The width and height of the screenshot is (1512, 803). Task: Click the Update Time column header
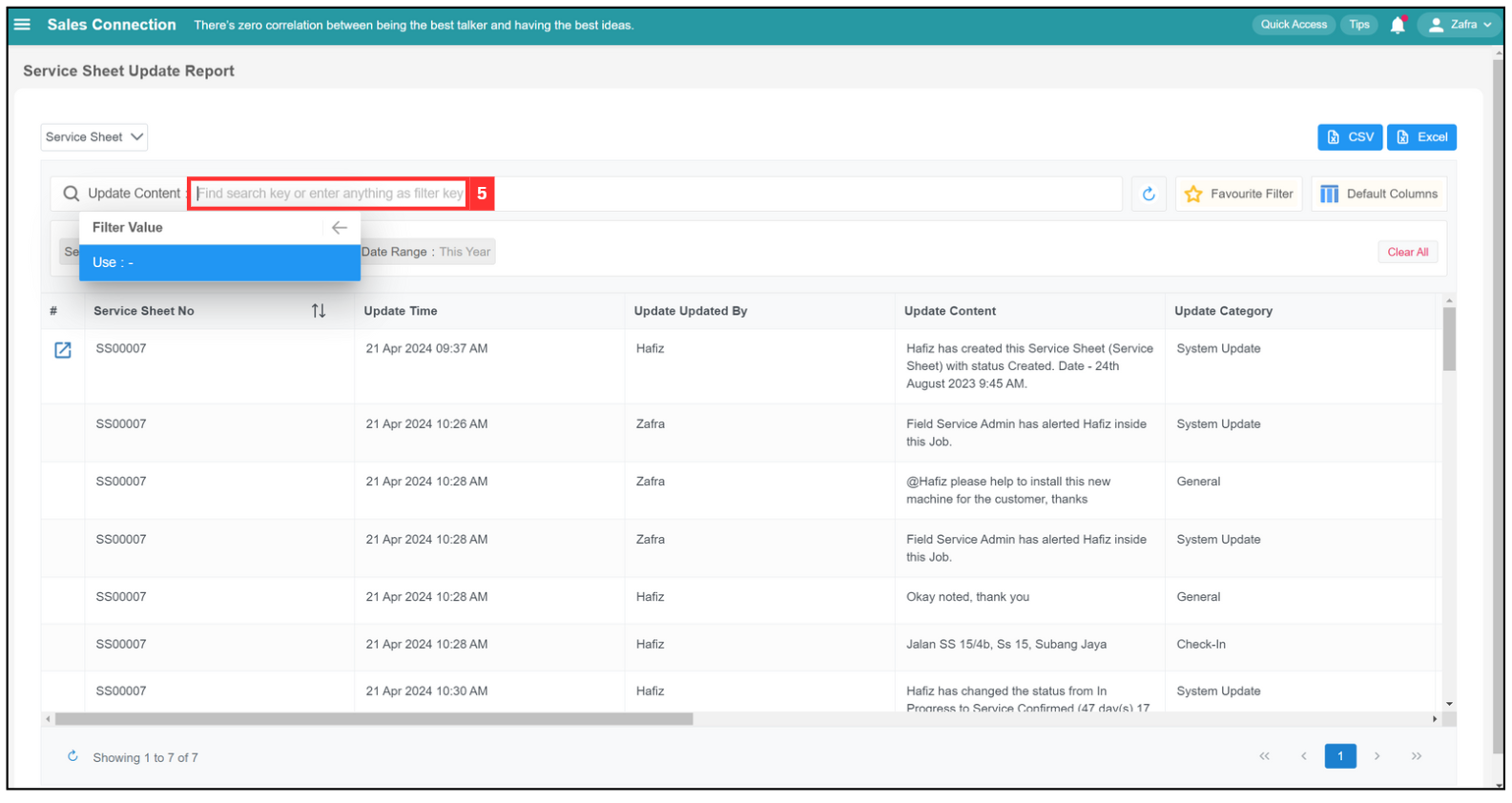click(401, 311)
